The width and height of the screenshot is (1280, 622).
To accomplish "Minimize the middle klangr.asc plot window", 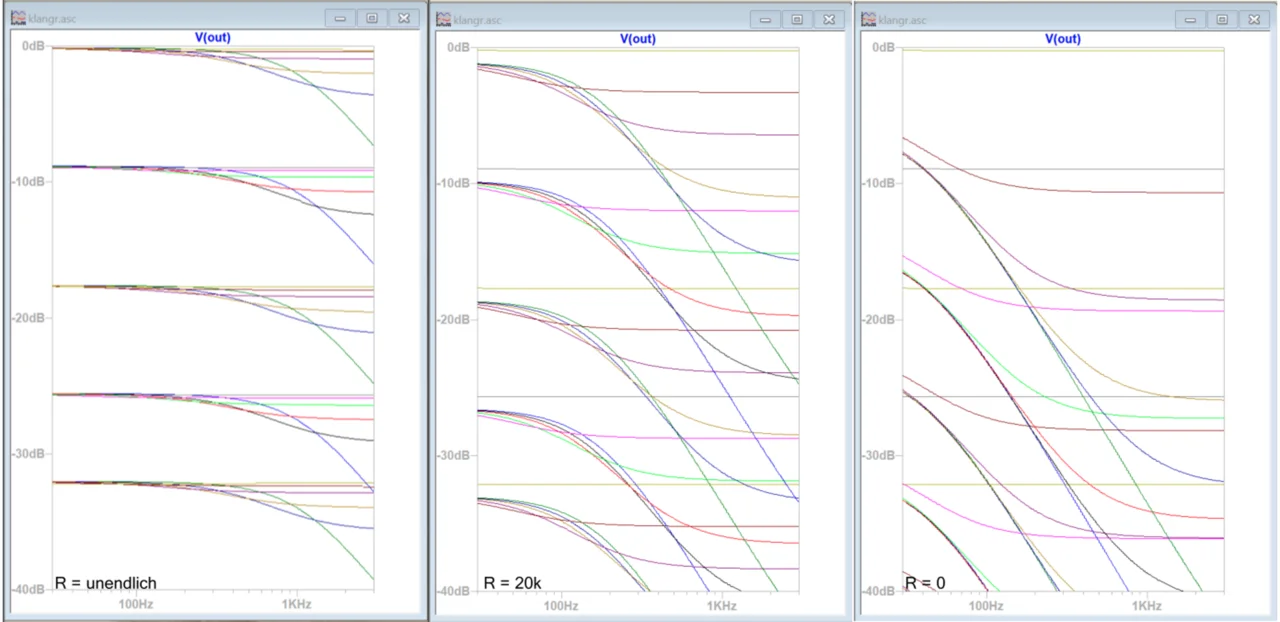I will coord(766,19).
